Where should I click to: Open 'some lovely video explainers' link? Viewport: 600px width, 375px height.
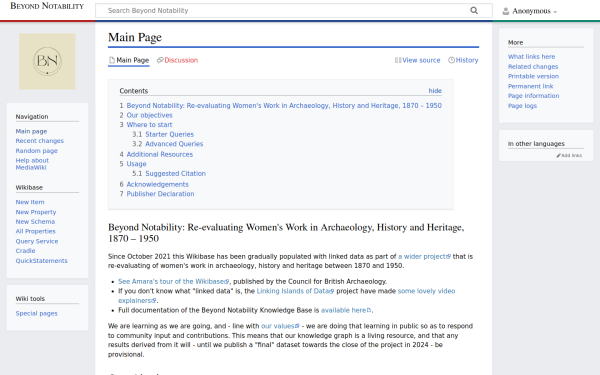coord(426,291)
